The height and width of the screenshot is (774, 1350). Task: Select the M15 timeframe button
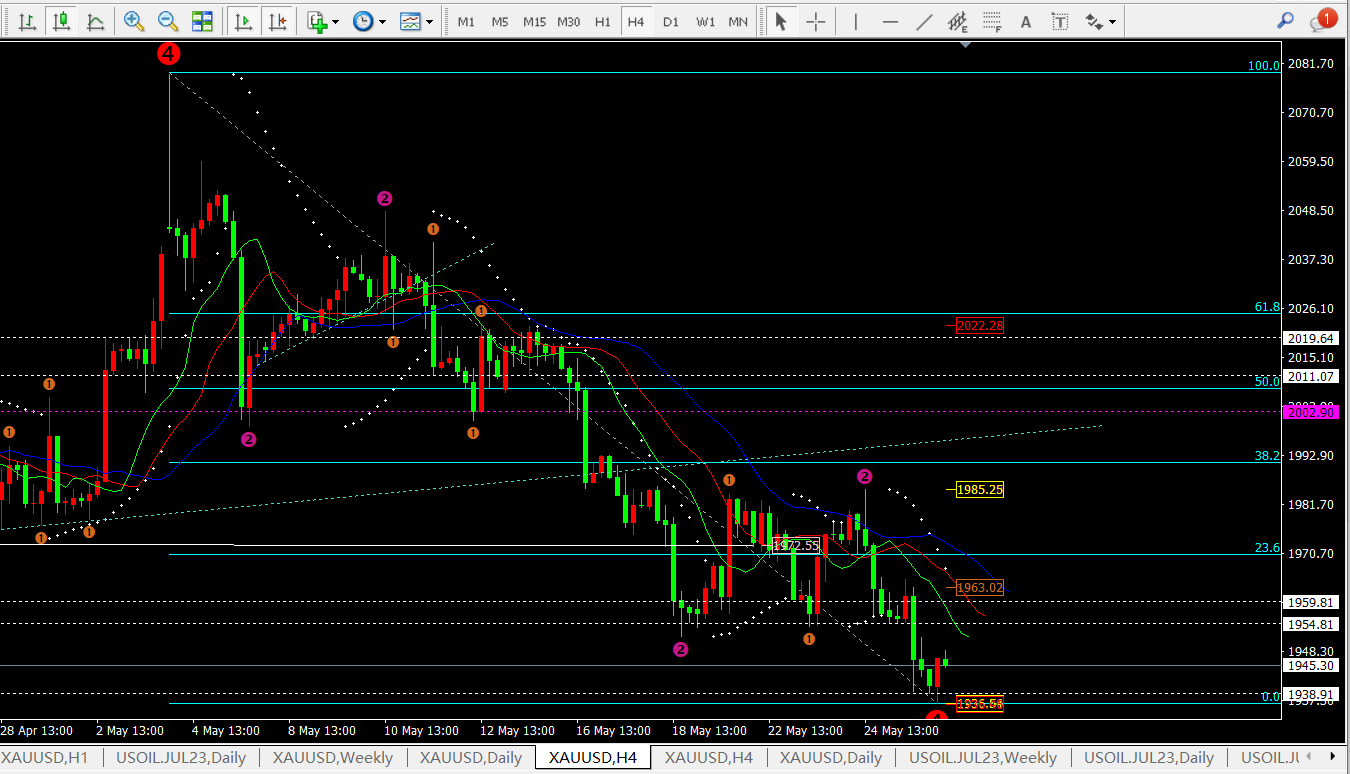click(534, 21)
